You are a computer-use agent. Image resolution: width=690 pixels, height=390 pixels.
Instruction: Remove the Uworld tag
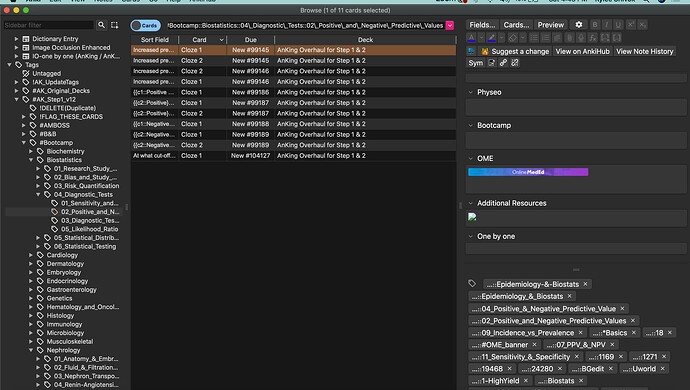(662, 369)
